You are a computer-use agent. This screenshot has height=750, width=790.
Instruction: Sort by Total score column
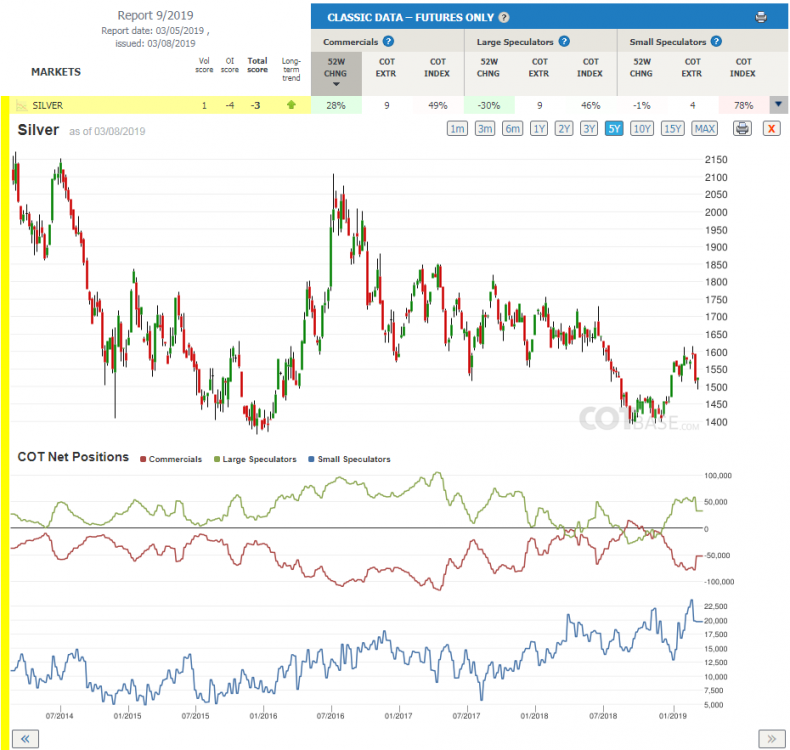(x=257, y=65)
